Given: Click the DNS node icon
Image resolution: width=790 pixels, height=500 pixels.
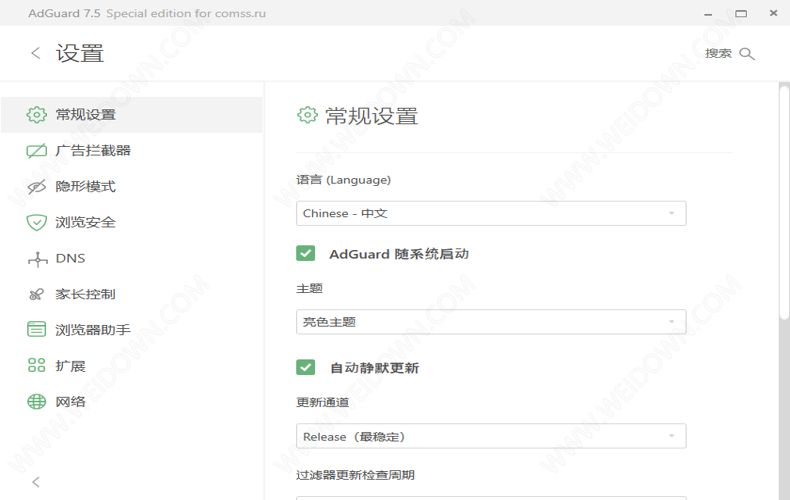Looking at the screenshot, I should pyautogui.click(x=38, y=259).
